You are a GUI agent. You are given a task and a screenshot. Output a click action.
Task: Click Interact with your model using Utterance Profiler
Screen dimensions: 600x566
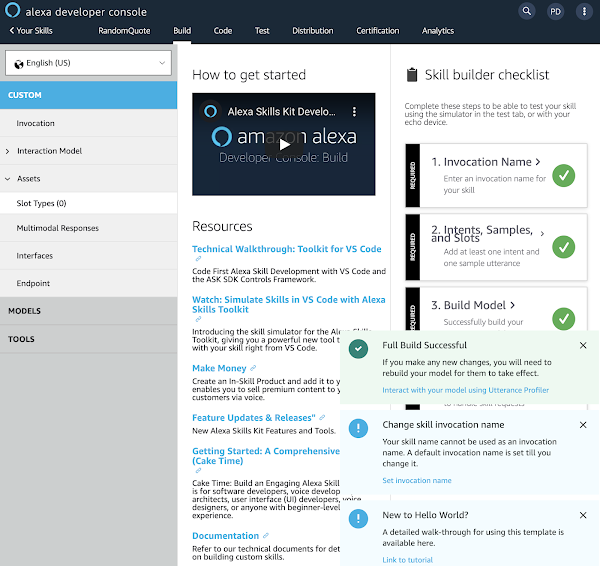465,390
